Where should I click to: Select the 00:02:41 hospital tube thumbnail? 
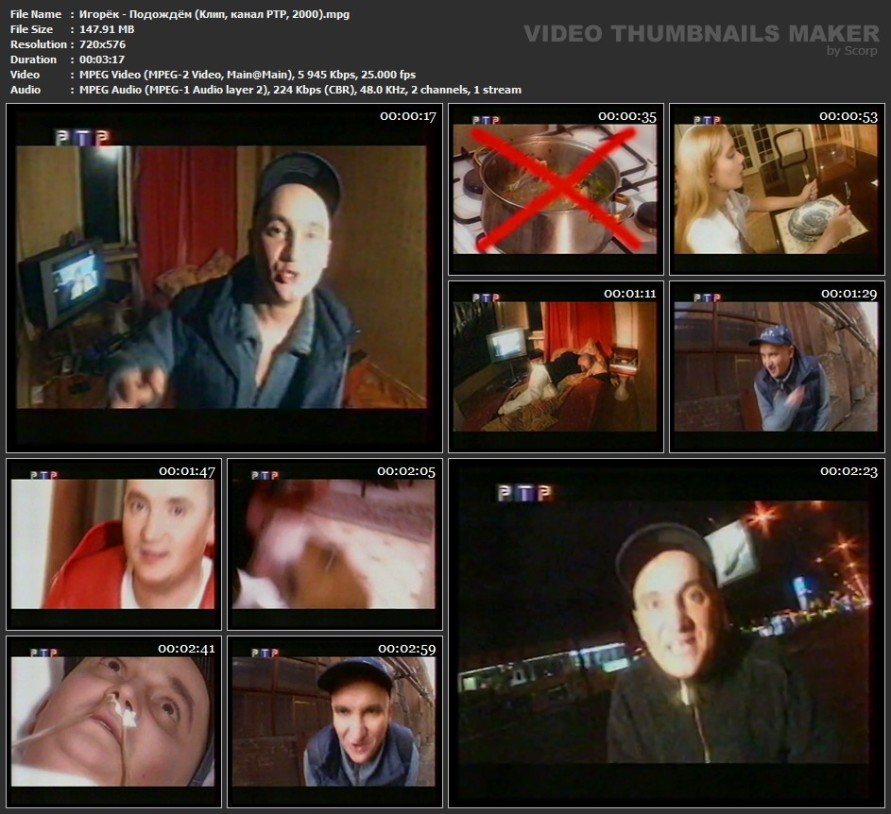point(114,722)
